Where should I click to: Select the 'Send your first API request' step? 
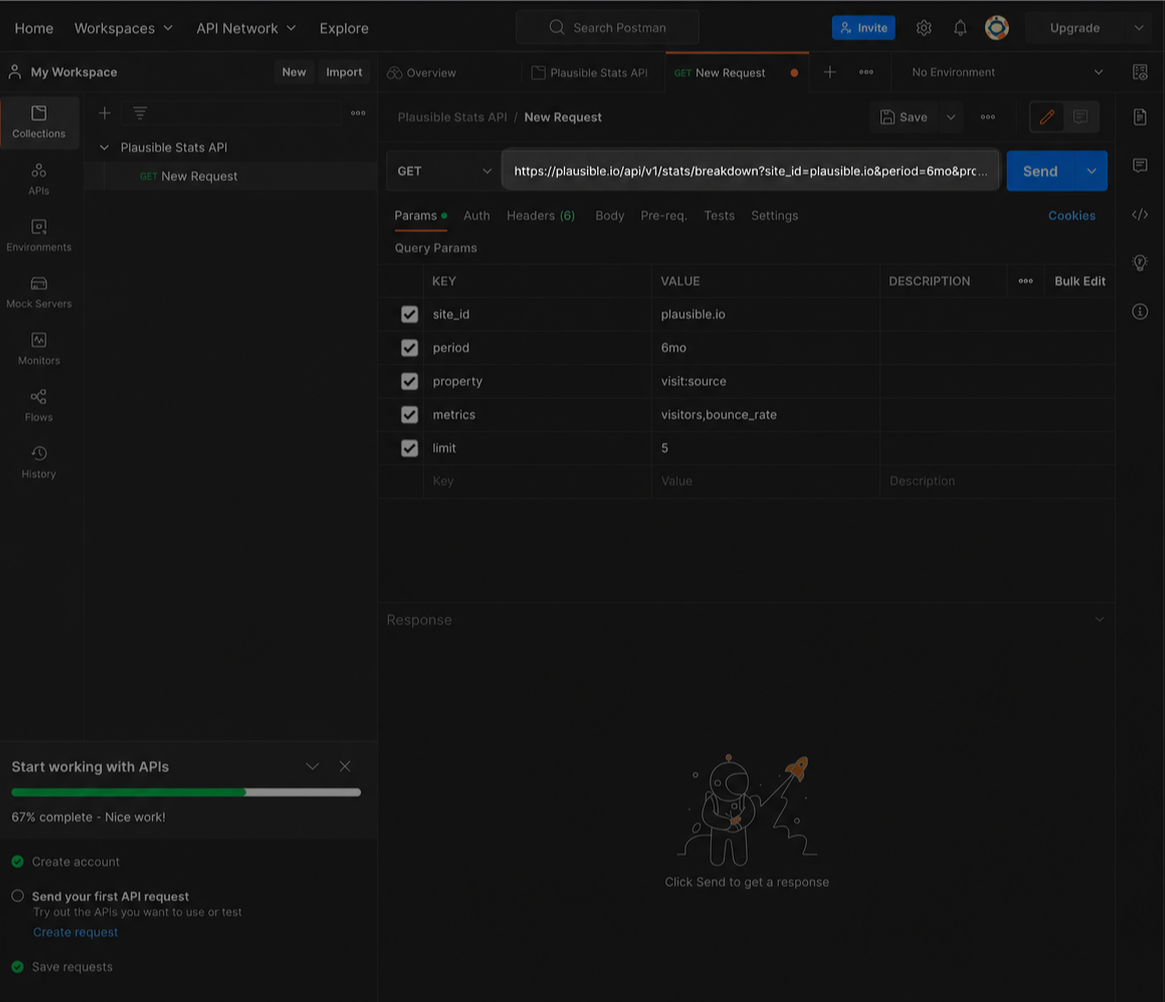(x=110, y=897)
